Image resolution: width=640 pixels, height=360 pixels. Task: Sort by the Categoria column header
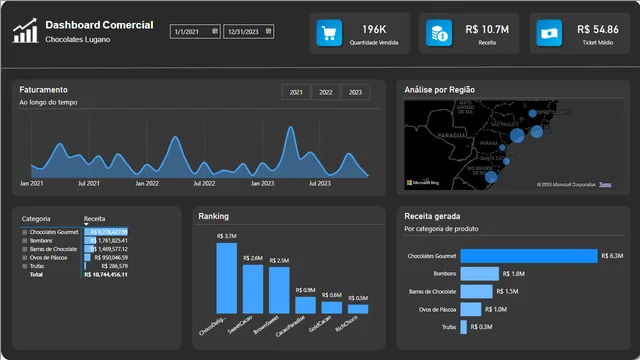(36, 219)
